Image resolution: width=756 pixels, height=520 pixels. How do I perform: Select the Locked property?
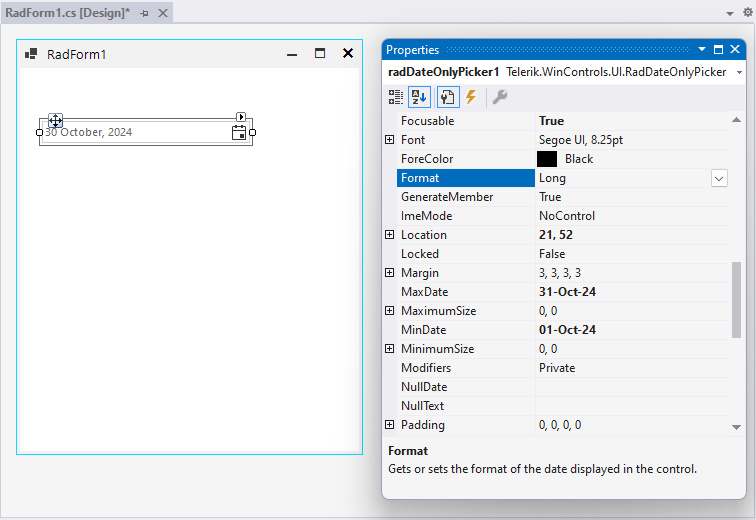click(x=420, y=254)
